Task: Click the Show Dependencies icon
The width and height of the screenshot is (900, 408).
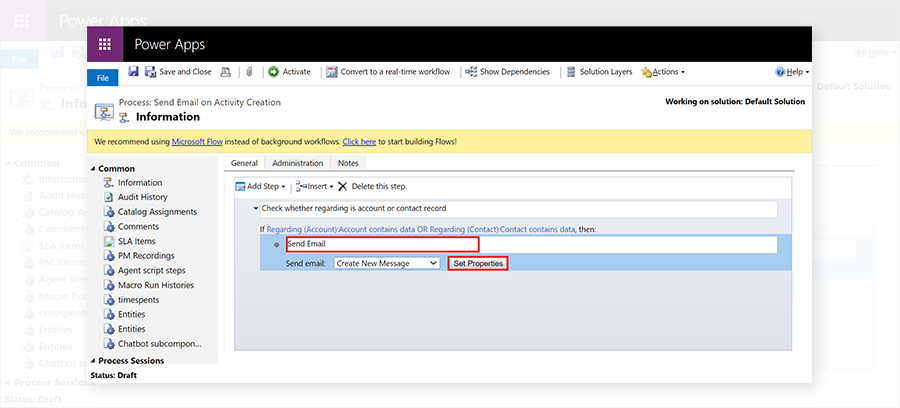Action: tap(471, 72)
